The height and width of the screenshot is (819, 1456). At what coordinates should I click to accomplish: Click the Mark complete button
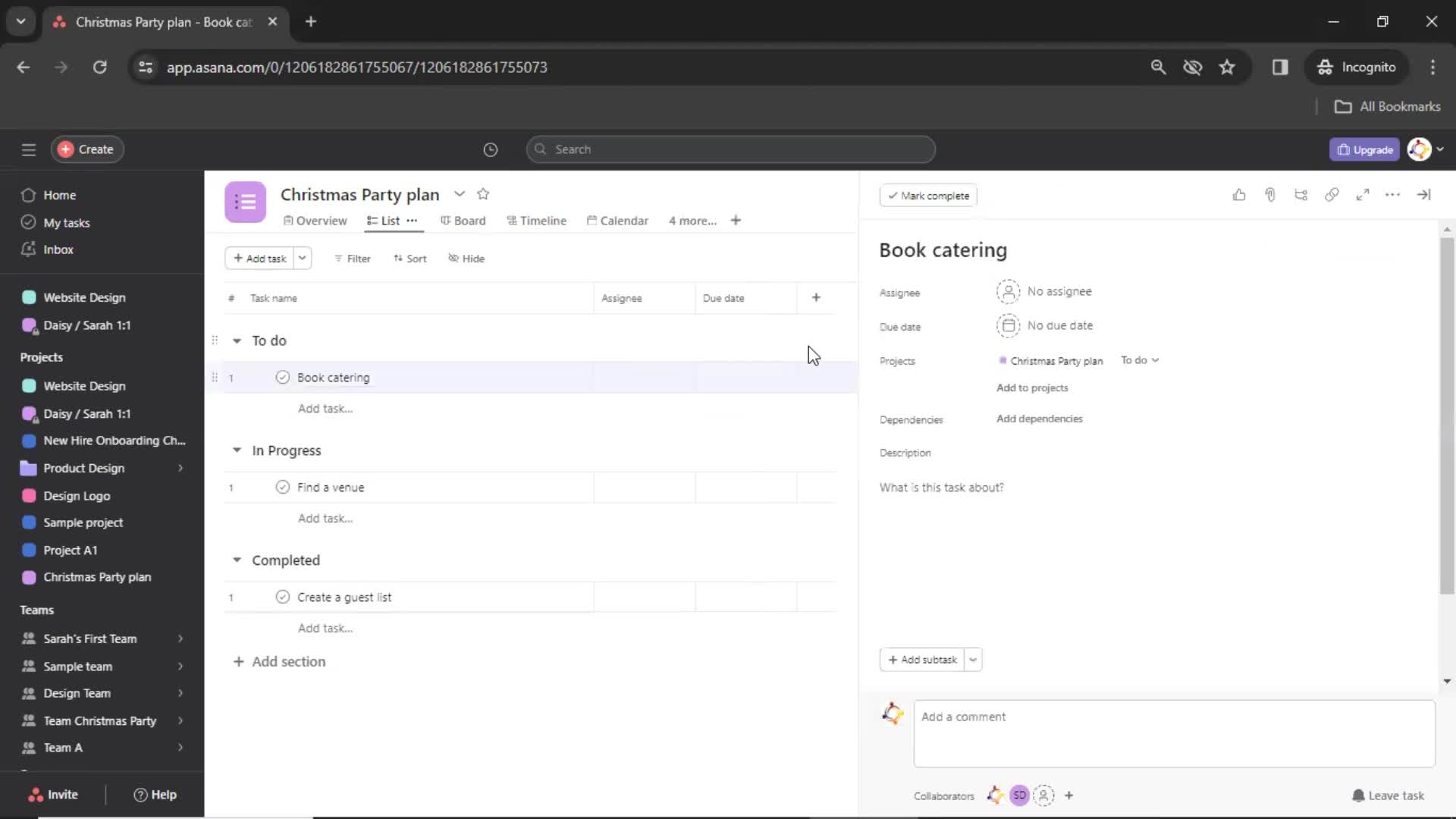[927, 195]
